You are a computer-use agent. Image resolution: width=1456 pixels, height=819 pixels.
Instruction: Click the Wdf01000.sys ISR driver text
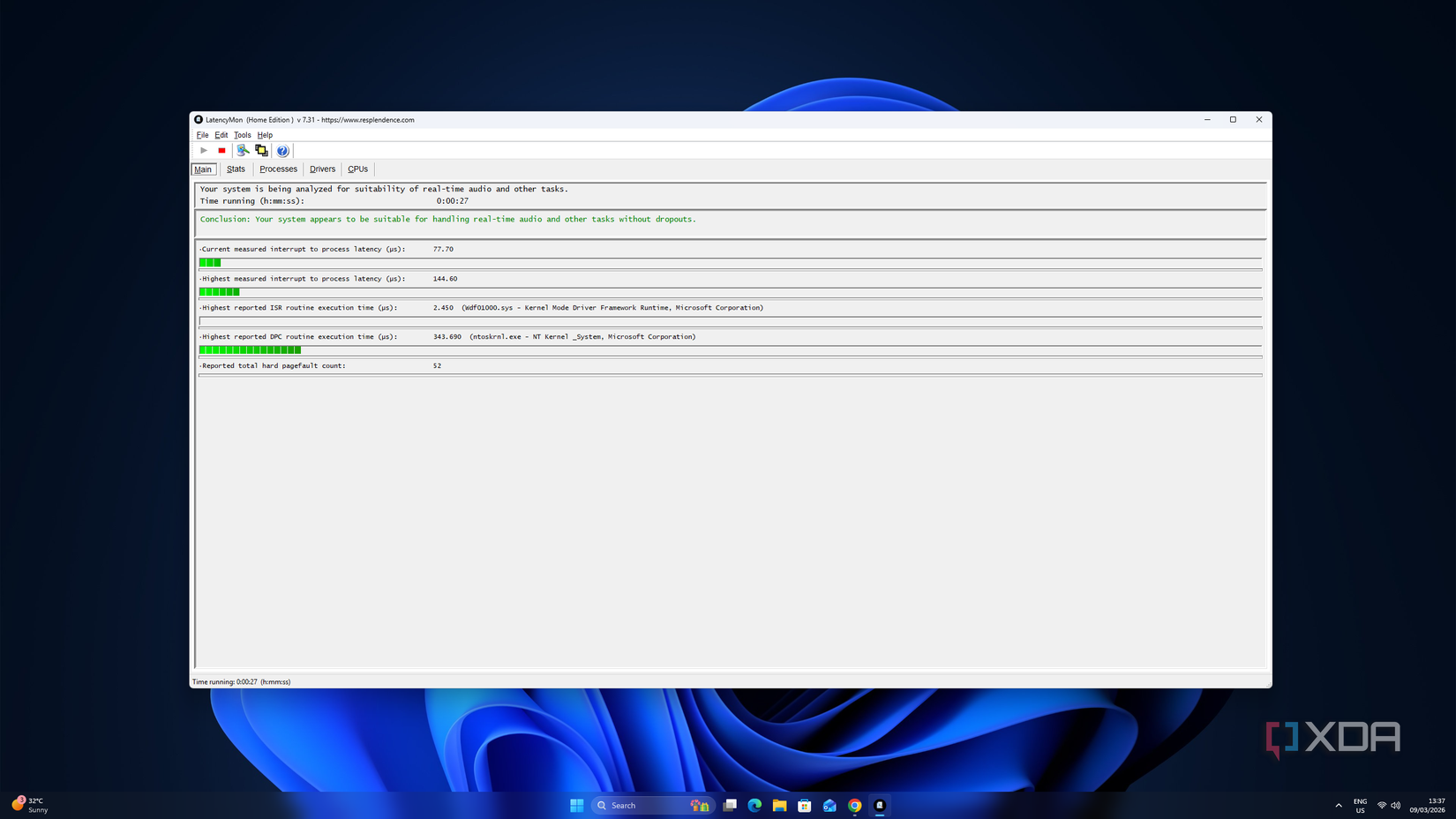612,308
